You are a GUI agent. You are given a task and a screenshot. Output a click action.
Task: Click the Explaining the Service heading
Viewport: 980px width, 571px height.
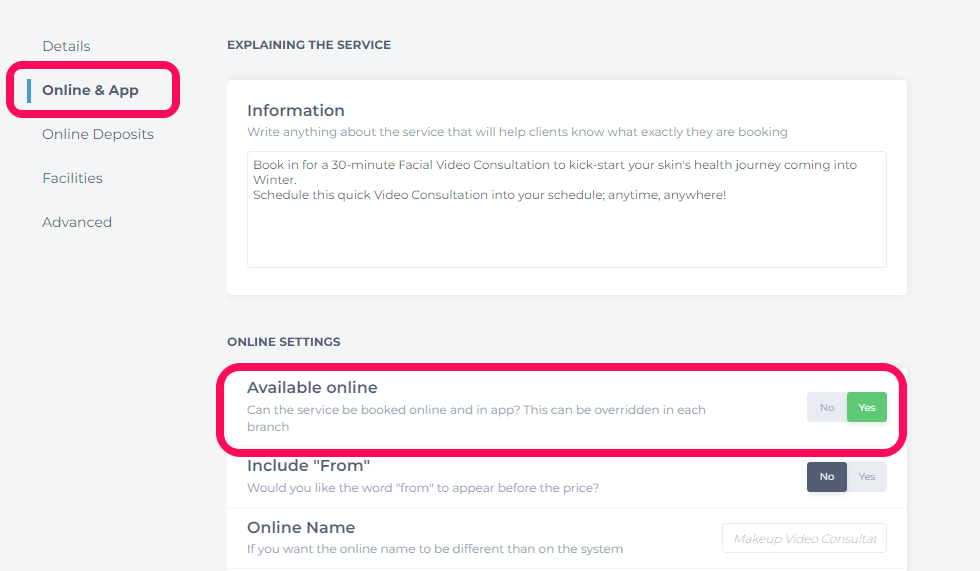pos(309,45)
